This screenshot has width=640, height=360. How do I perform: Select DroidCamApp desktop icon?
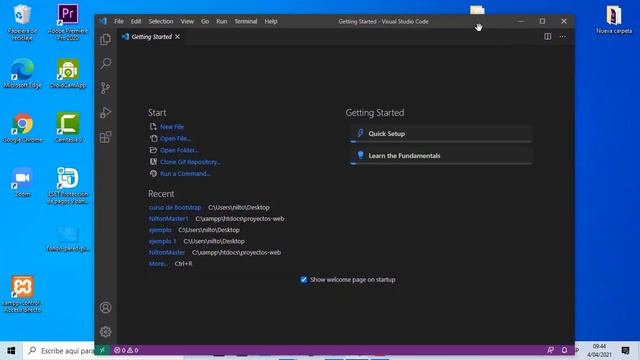68,73
